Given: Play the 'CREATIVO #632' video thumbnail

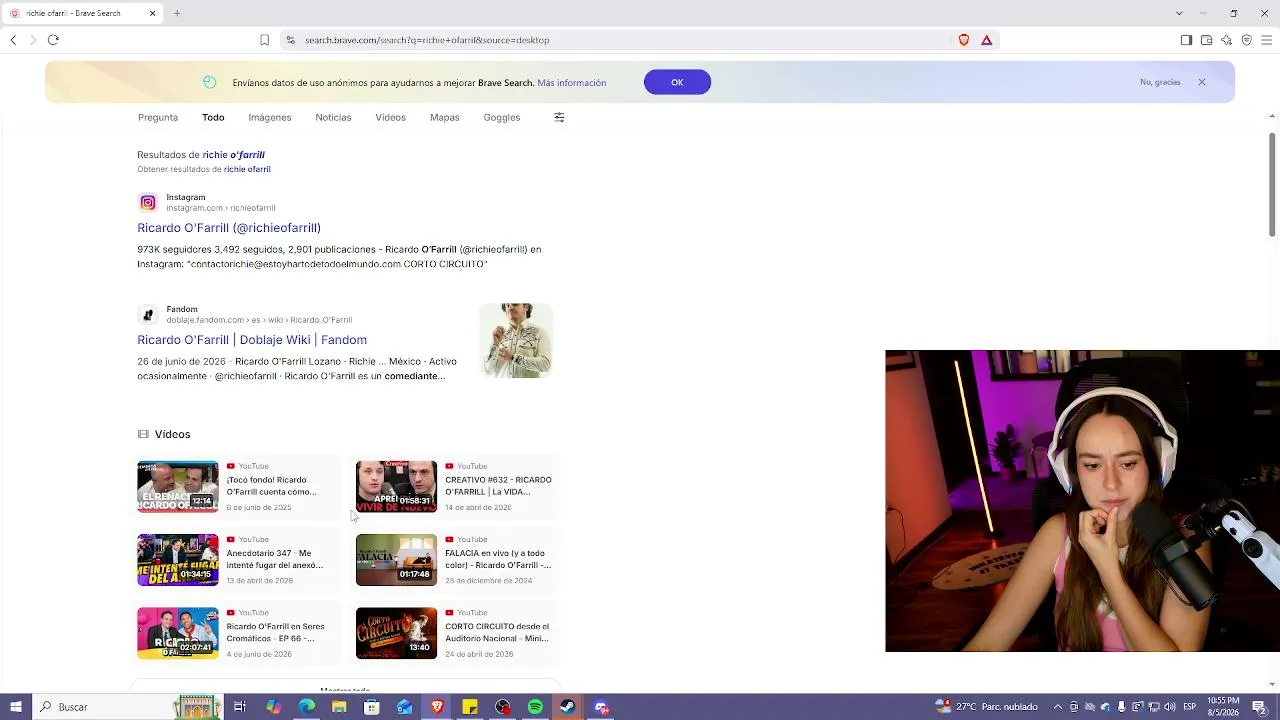Looking at the screenshot, I should coord(396,486).
